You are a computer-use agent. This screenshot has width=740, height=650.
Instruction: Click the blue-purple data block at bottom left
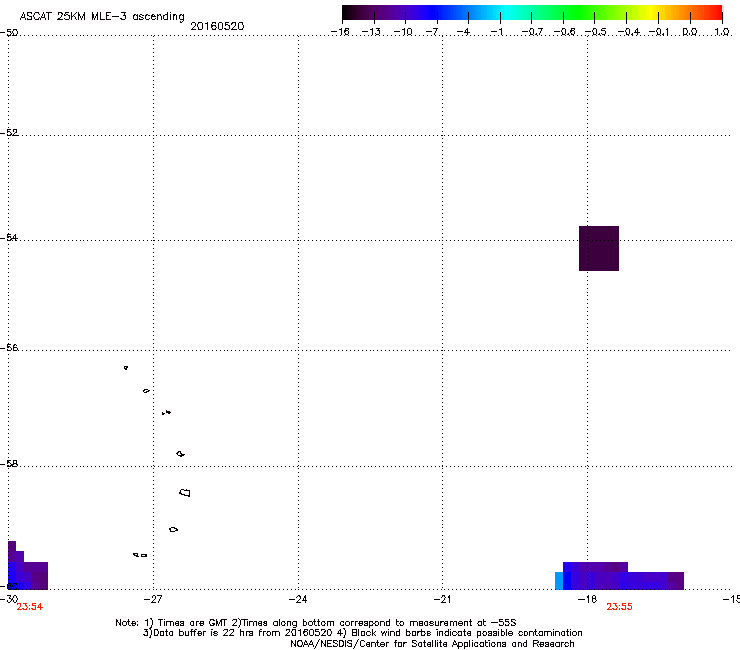[x=28, y=566]
